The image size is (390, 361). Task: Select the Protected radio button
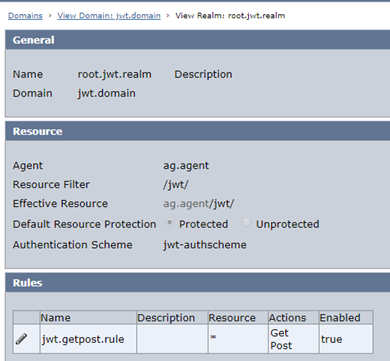169,222
